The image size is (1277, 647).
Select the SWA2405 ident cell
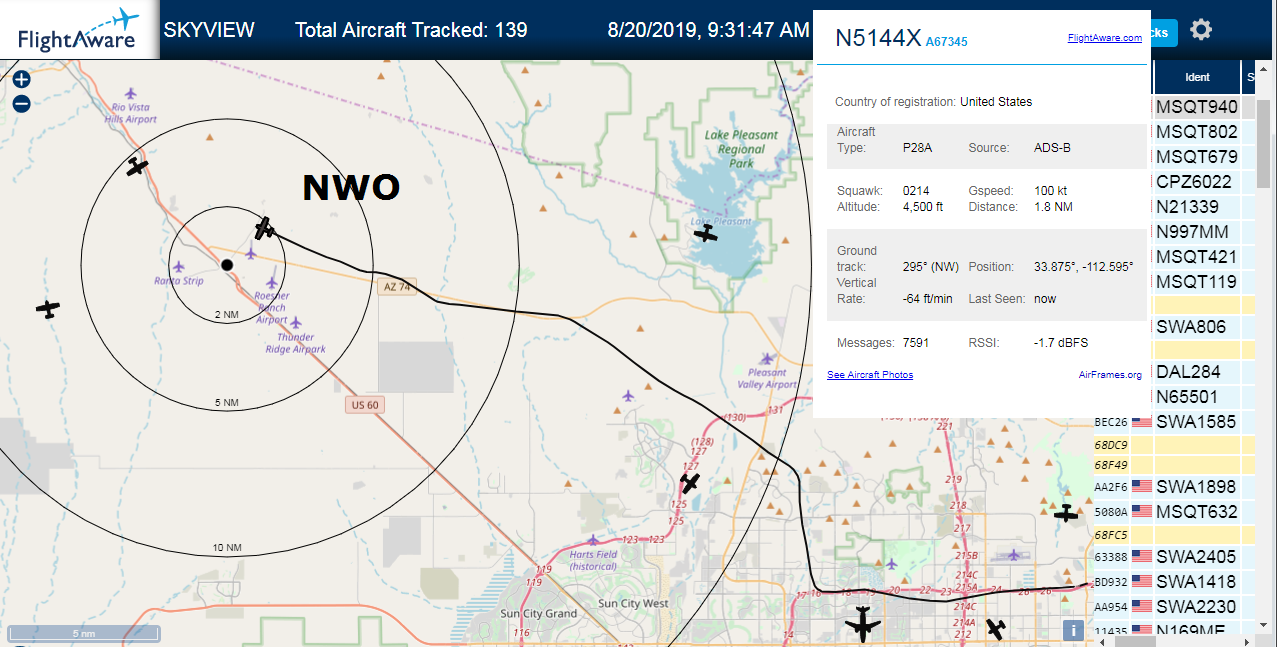(x=1197, y=557)
